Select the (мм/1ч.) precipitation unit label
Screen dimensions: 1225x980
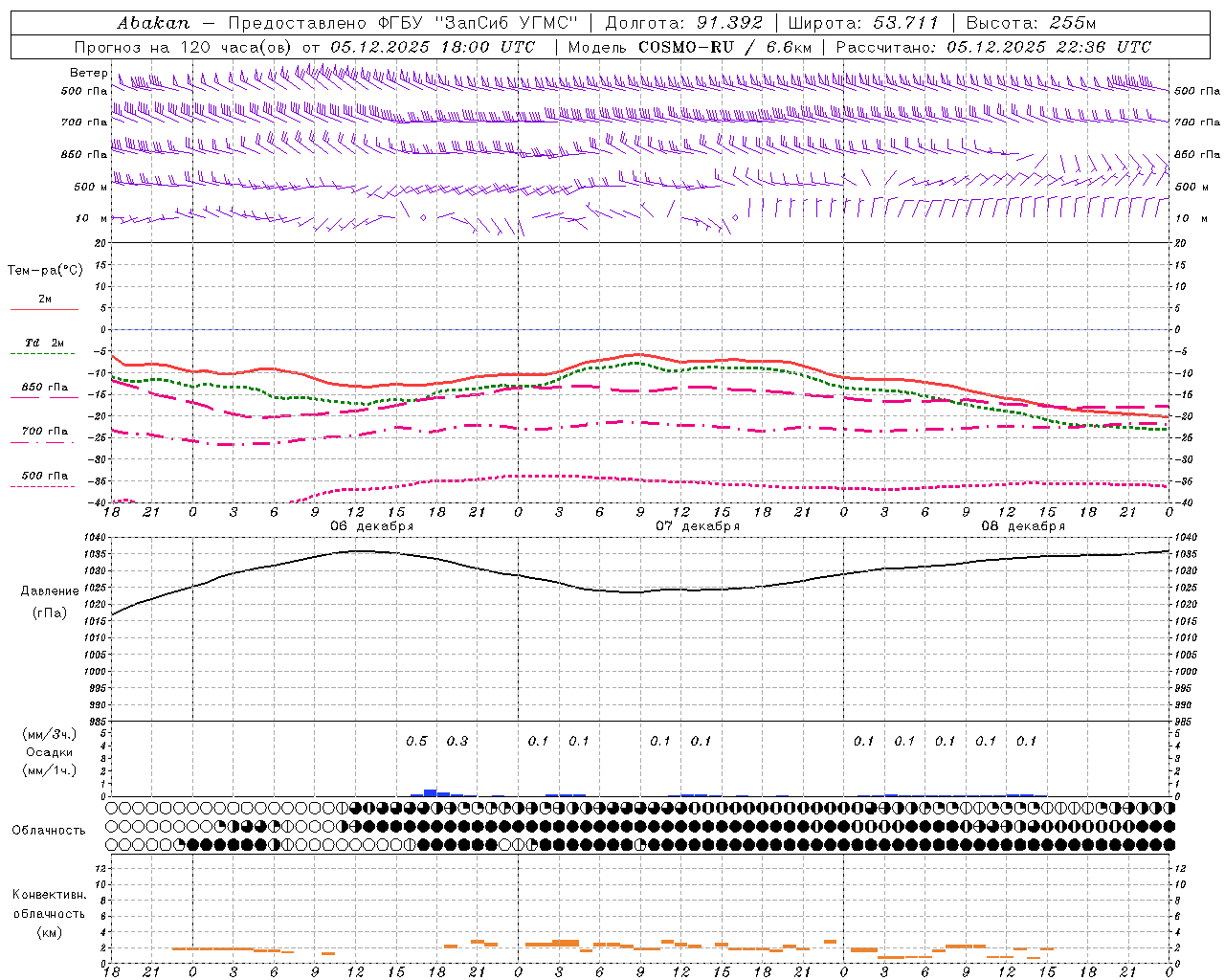coord(49,770)
